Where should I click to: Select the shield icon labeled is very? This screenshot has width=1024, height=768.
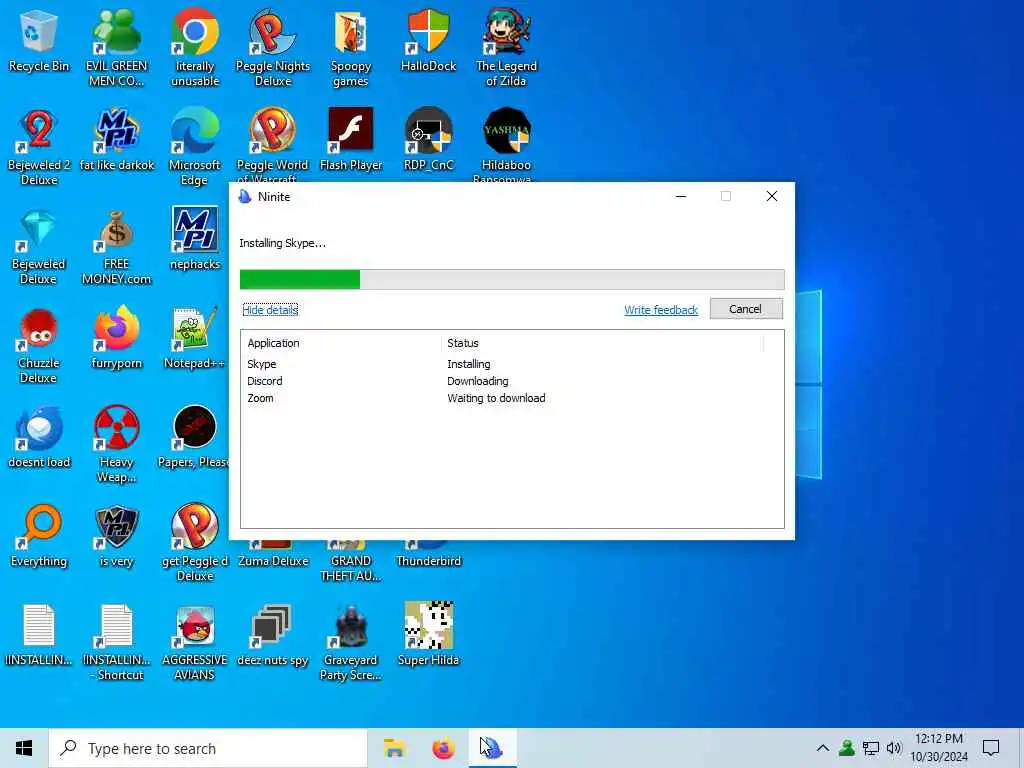[116, 537]
